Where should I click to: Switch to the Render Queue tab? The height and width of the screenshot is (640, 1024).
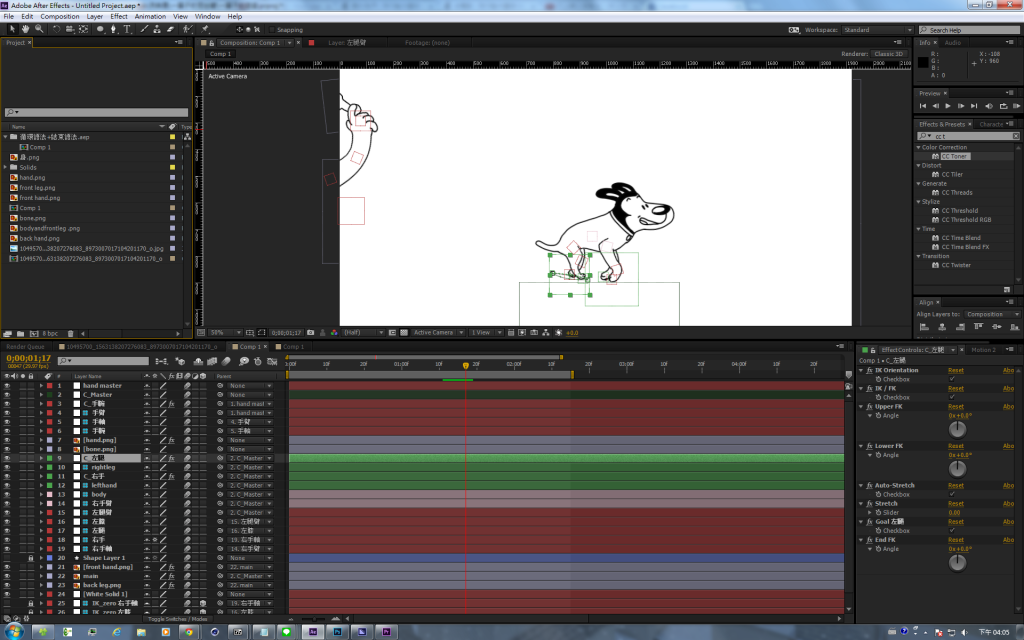tap(26, 347)
